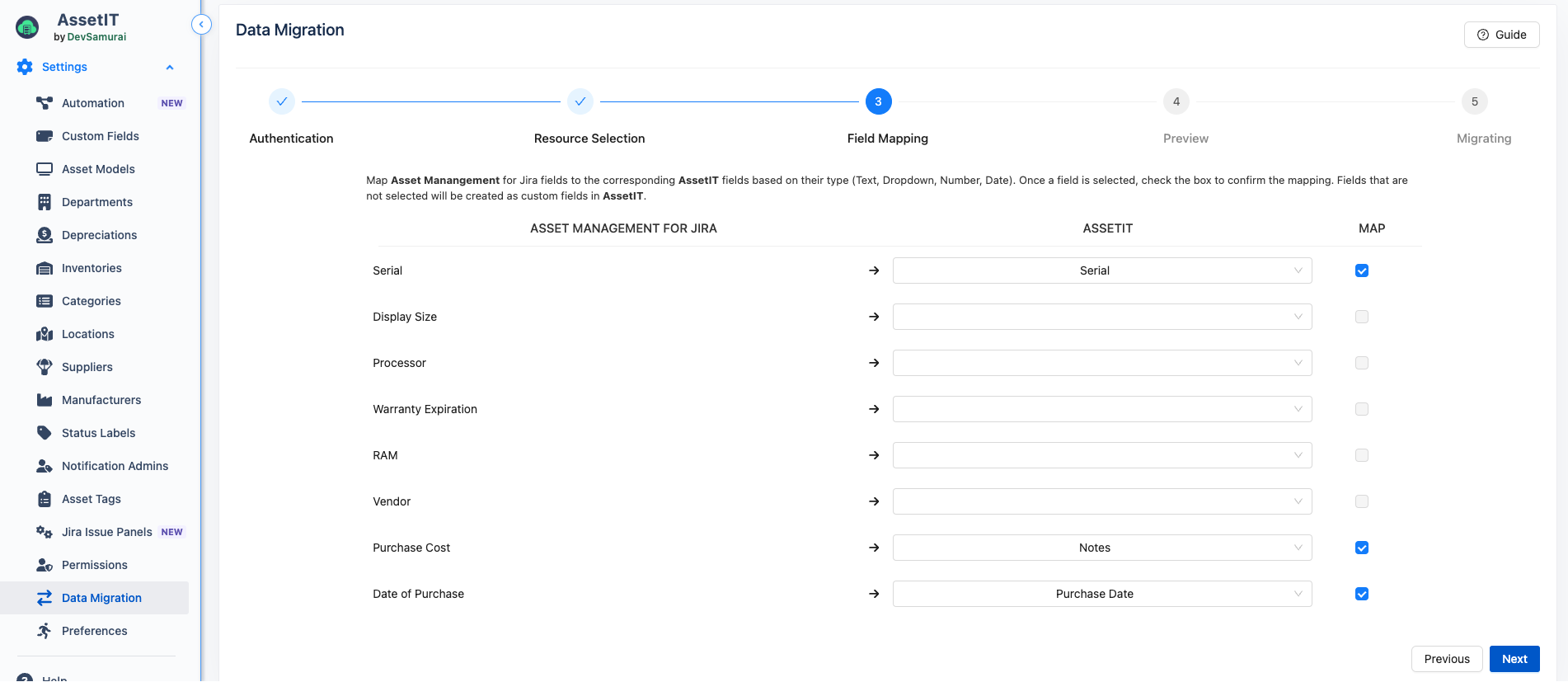
Task: Open Permissions using its user-lock icon
Action: 45,565
